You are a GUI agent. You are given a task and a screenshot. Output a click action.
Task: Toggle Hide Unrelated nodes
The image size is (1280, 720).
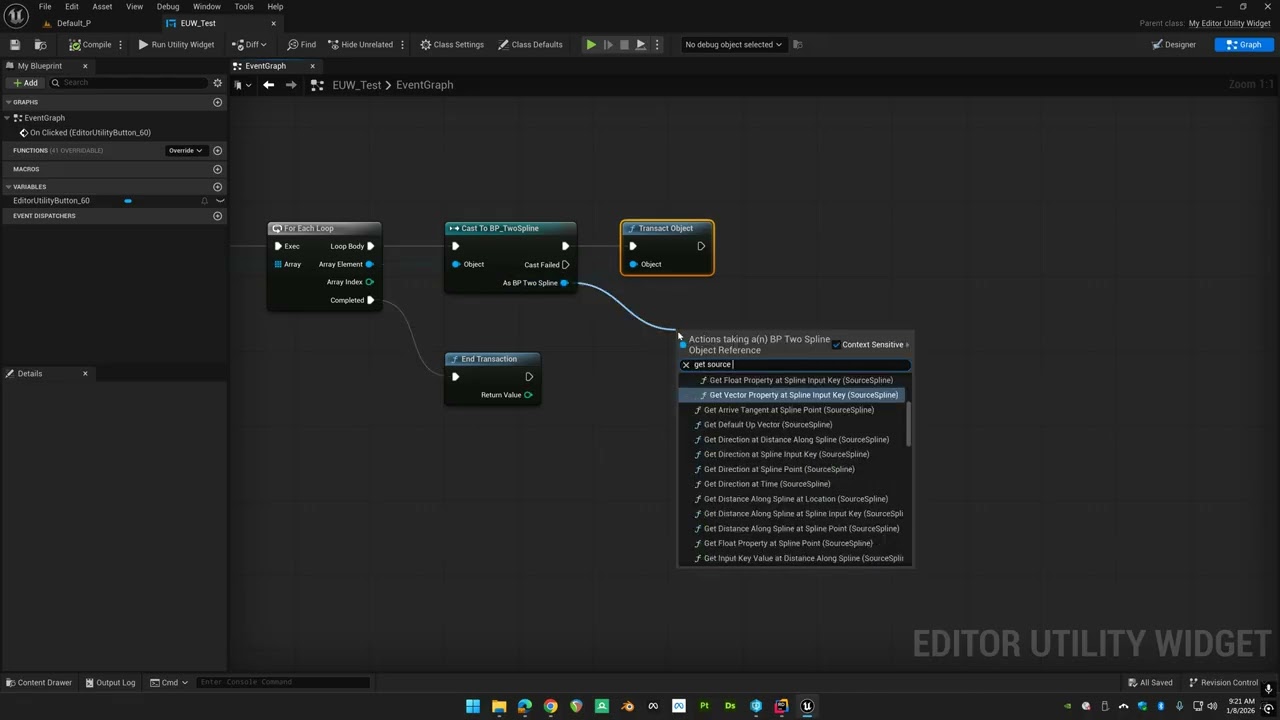click(360, 44)
